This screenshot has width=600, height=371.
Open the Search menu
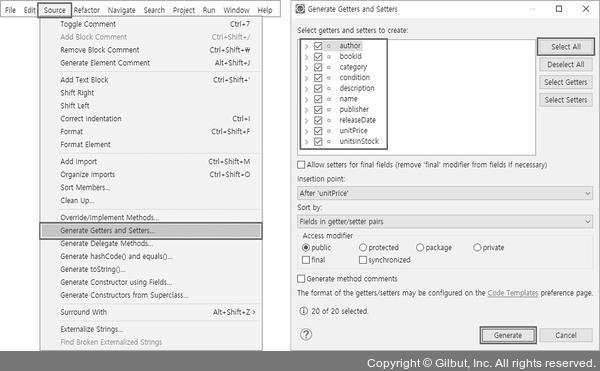[x=154, y=10]
